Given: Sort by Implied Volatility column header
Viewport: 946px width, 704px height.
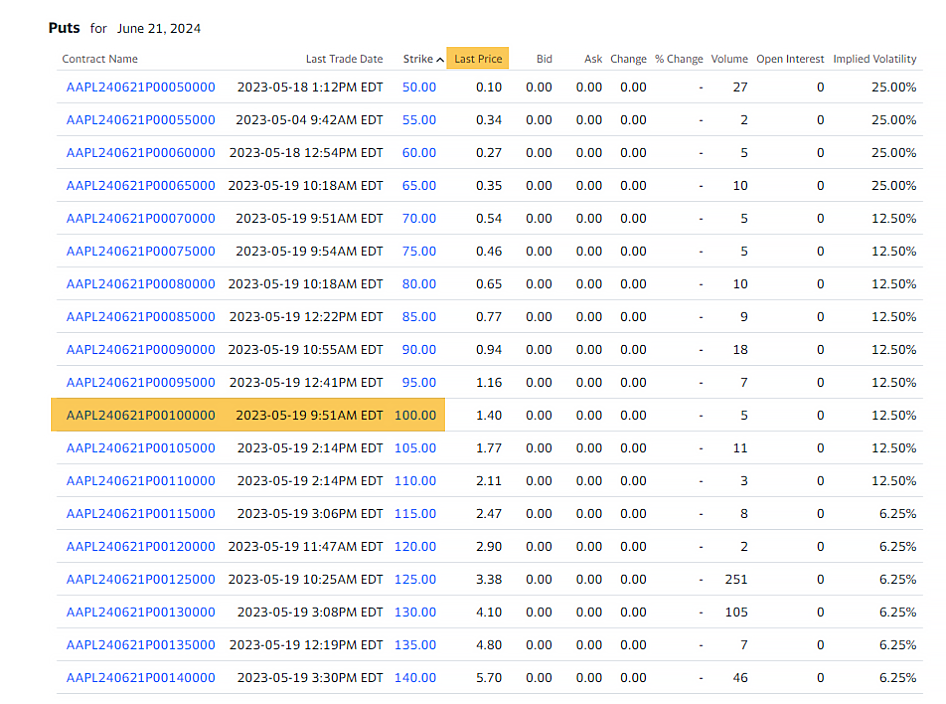Looking at the screenshot, I should pos(874,59).
